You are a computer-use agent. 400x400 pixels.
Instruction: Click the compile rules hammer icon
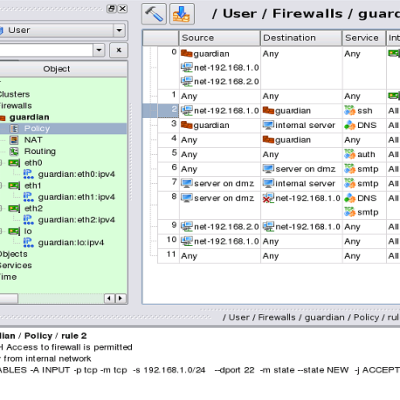pyautogui.click(x=154, y=14)
